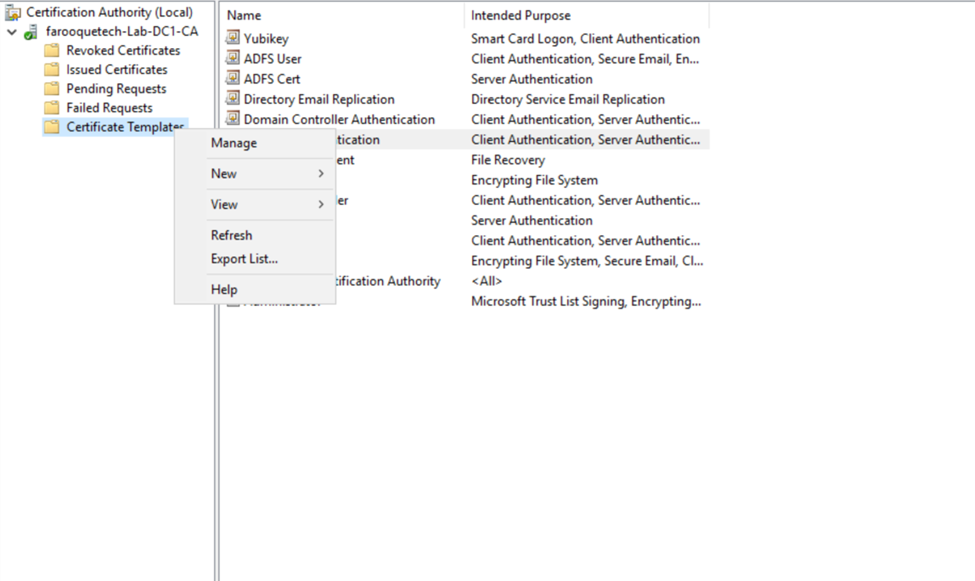Click the '<All>' purpose cell
The image size is (975, 581).
[x=486, y=281]
